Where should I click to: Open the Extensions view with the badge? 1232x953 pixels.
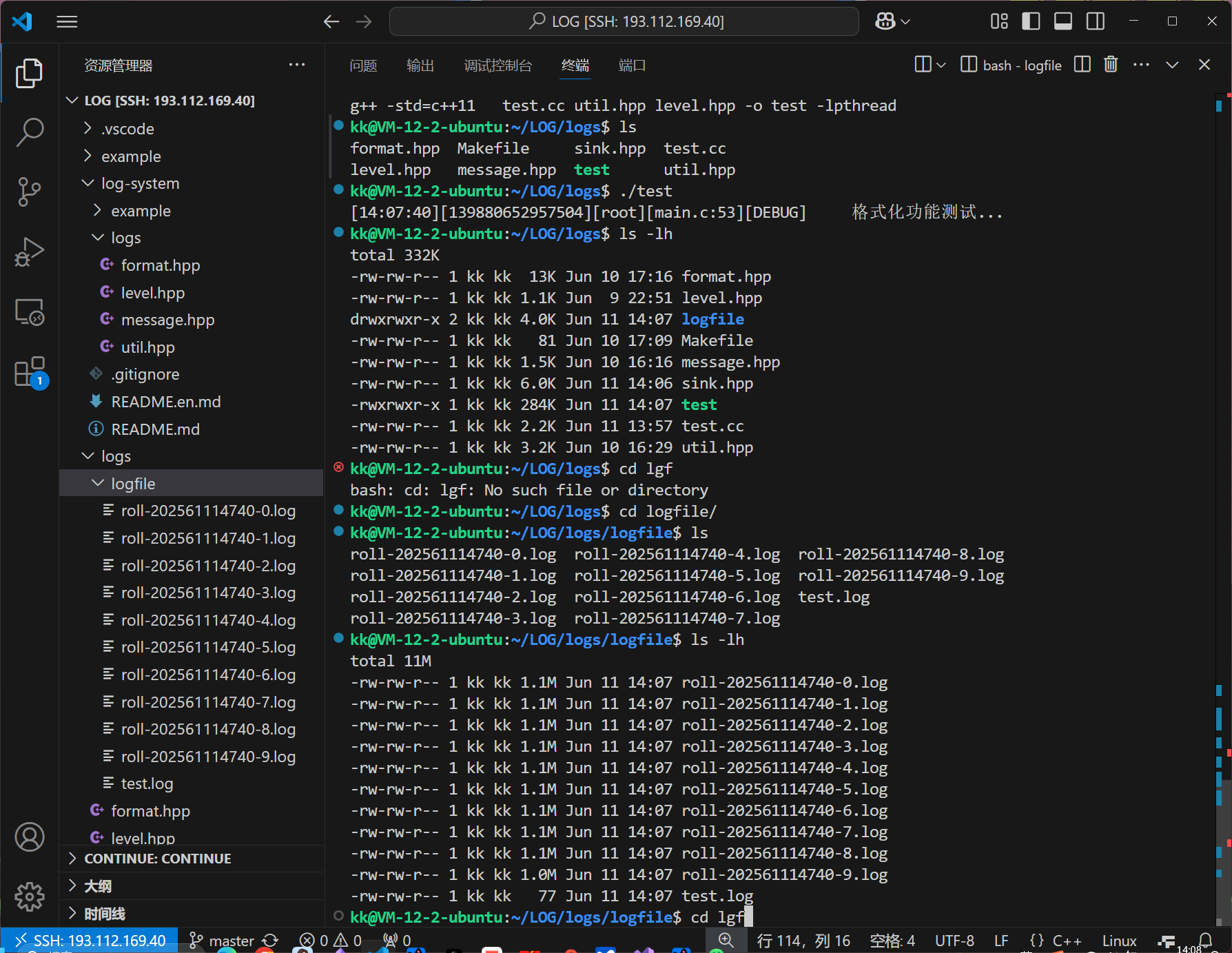tap(30, 373)
